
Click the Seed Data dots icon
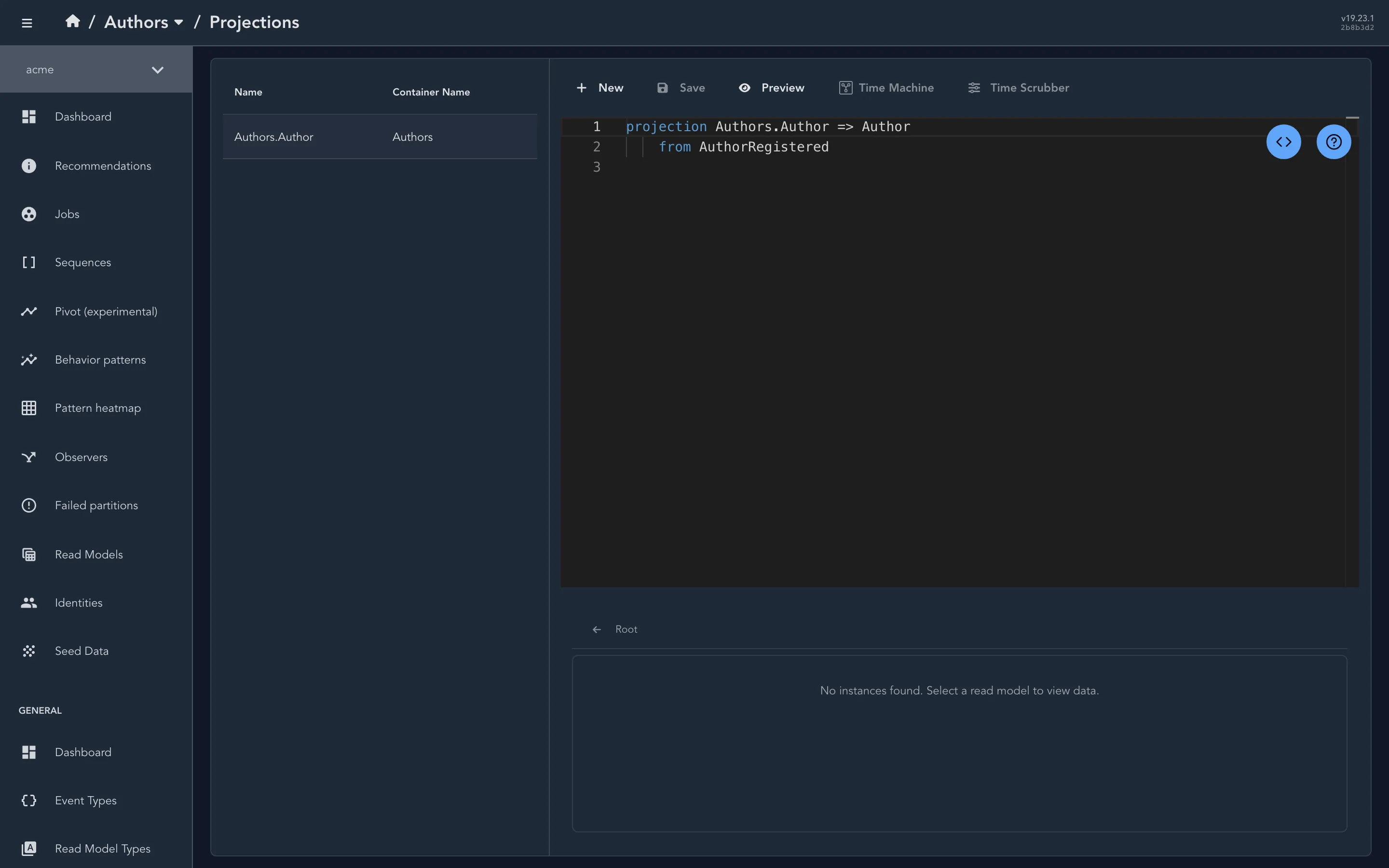click(x=29, y=651)
